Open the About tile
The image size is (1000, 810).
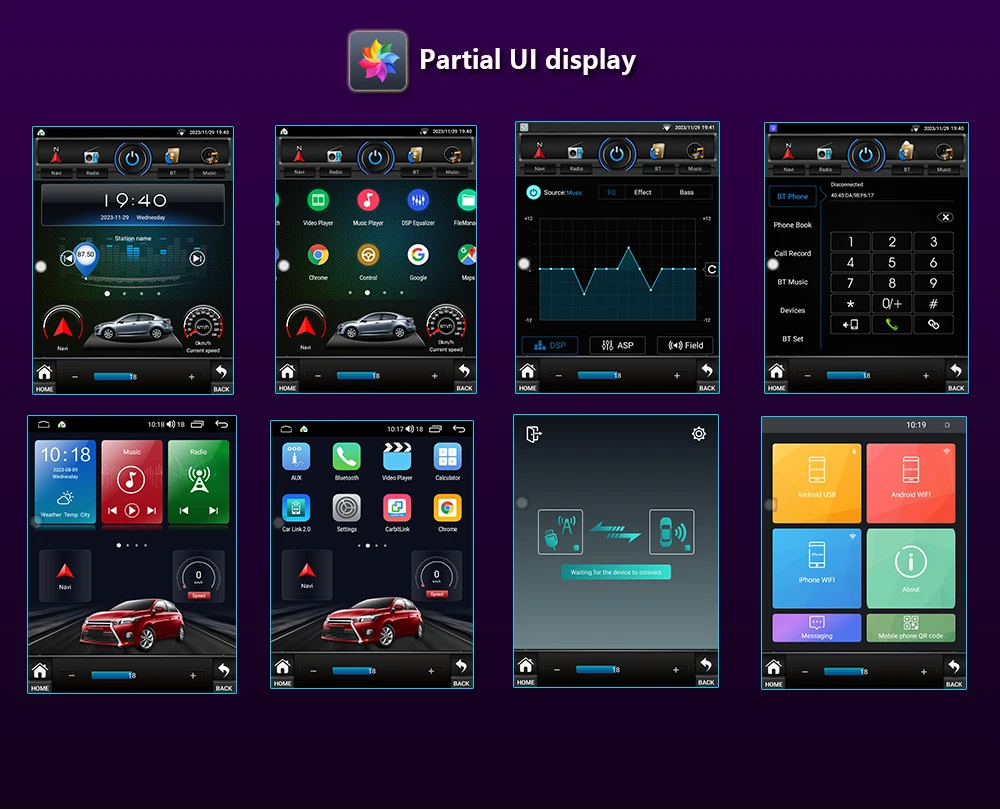tap(911, 568)
